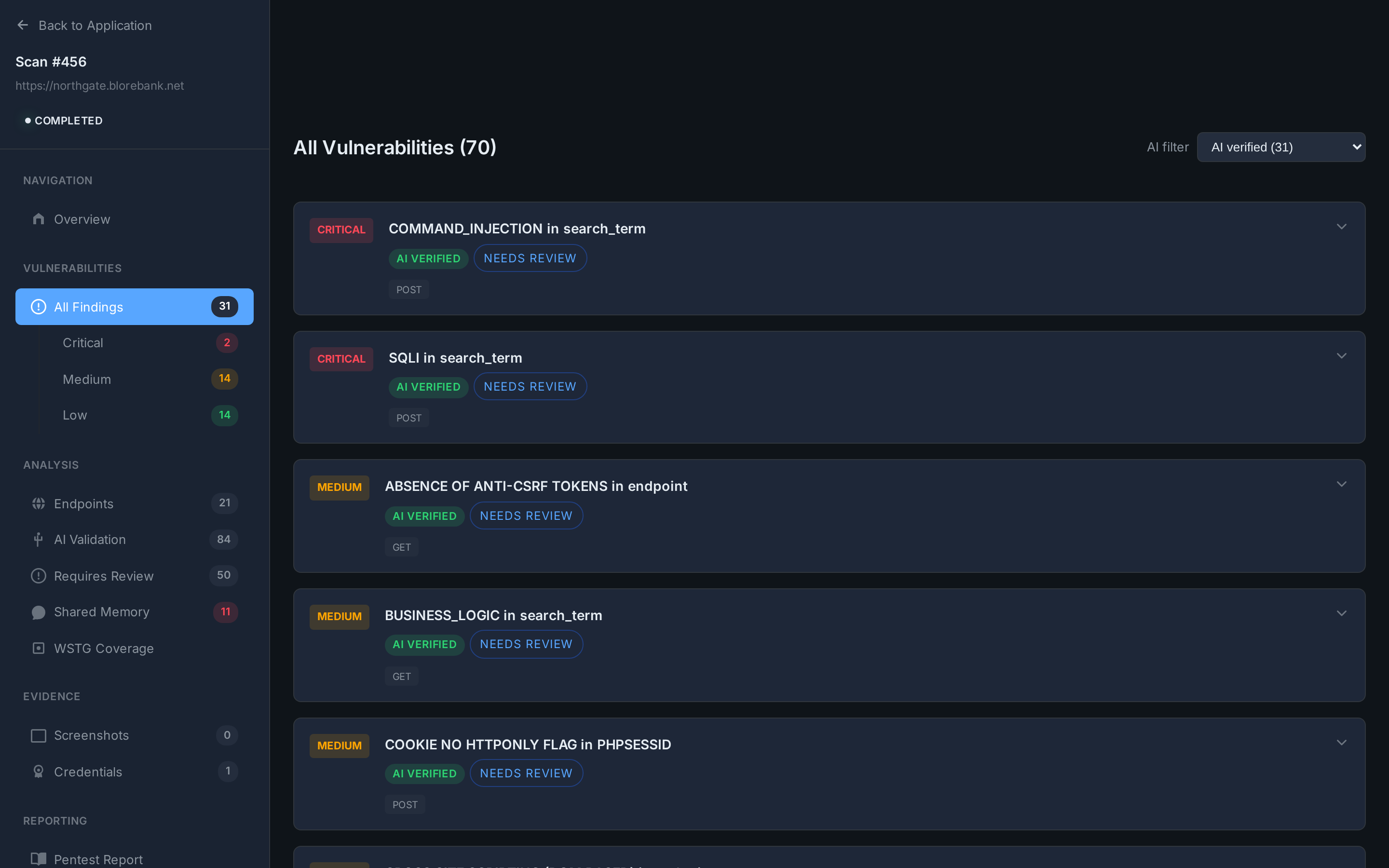Click the Screenshots icon under Evidence
This screenshot has width=1389, height=868.
coord(38,735)
